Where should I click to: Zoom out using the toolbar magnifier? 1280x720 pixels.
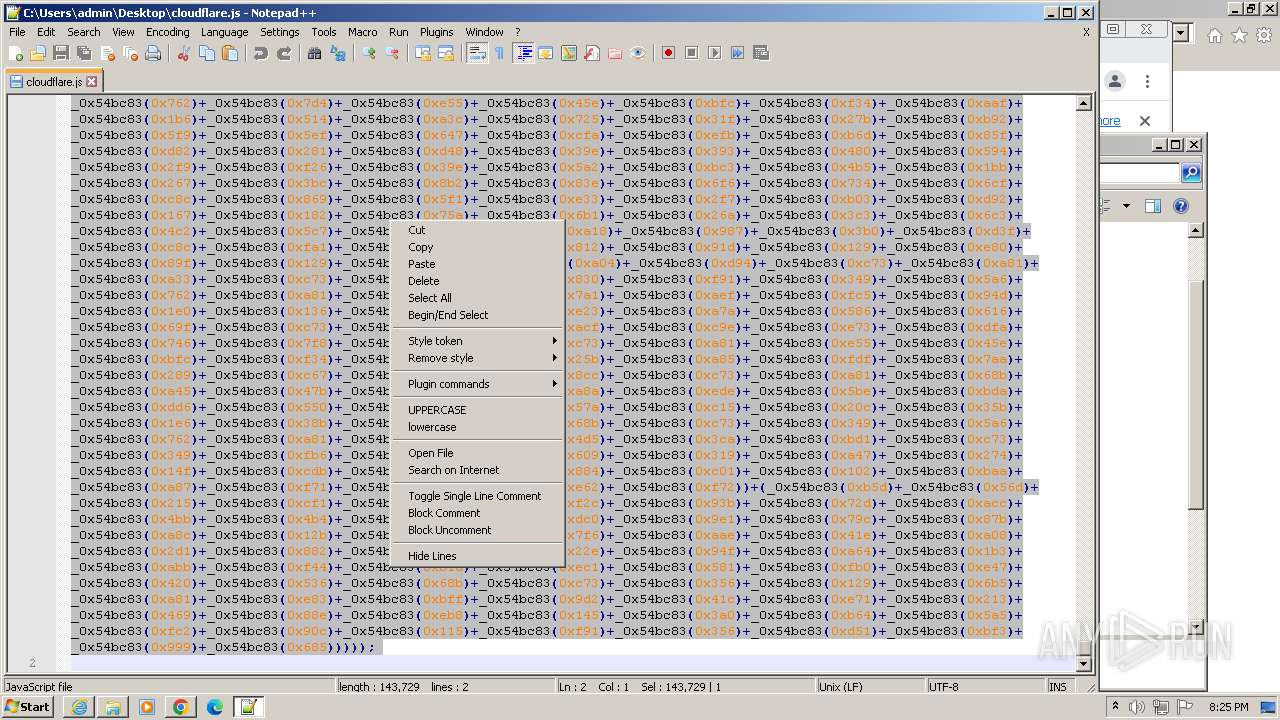(x=392, y=53)
